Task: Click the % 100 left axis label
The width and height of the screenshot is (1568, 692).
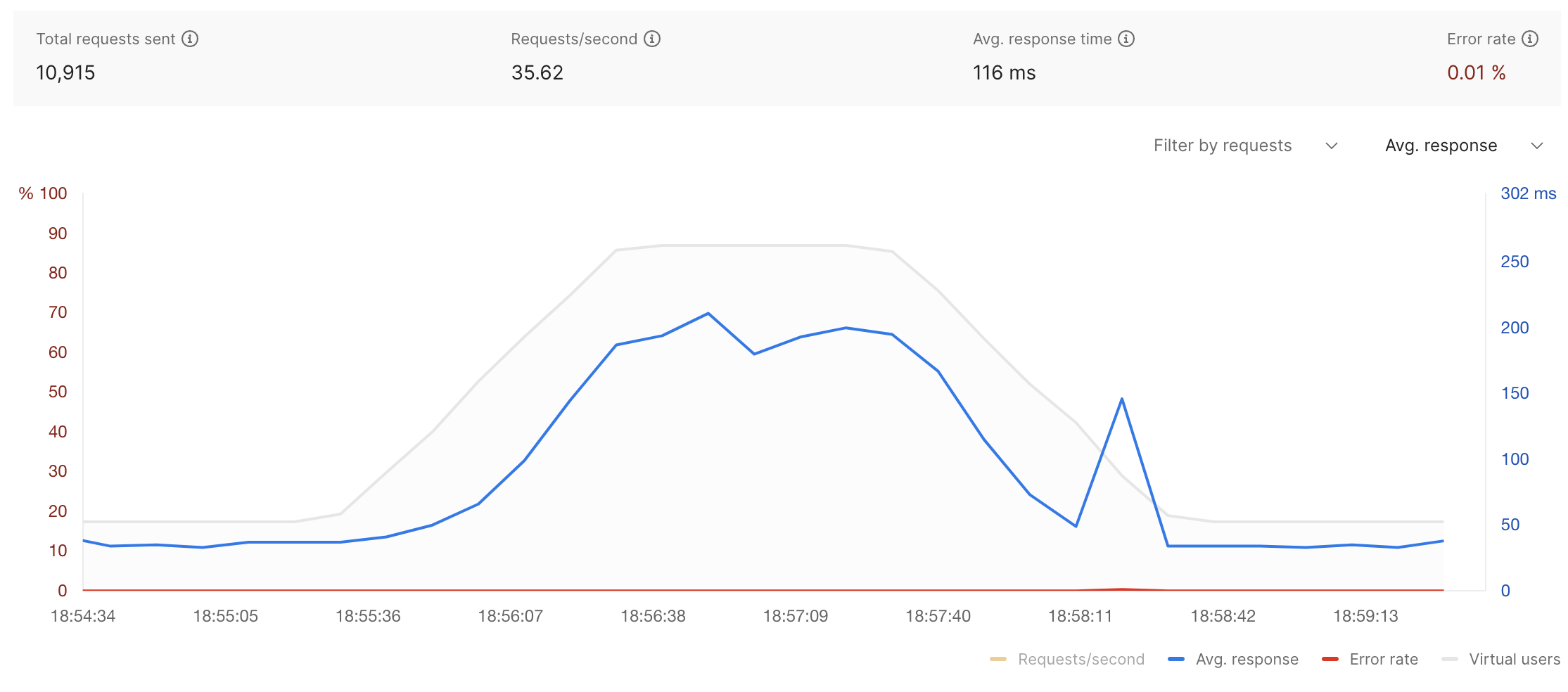Action: [x=43, y=193]
